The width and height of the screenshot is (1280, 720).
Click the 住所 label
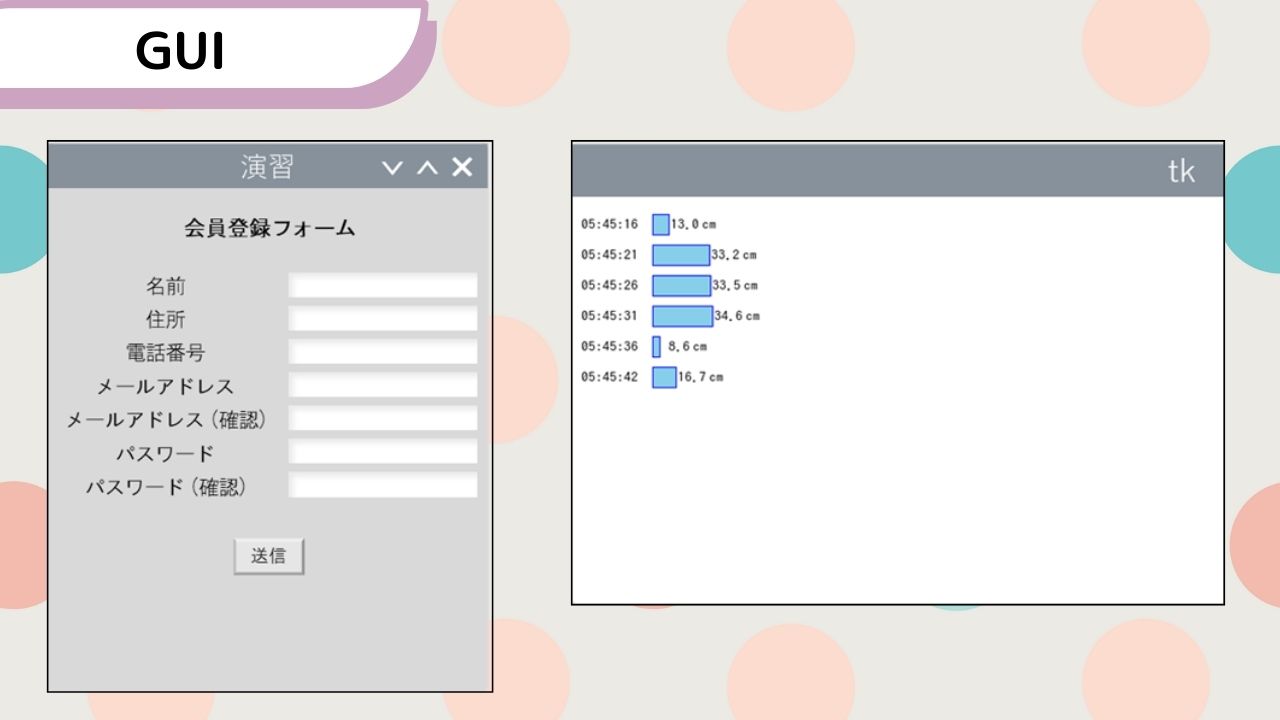coord(166,320)
